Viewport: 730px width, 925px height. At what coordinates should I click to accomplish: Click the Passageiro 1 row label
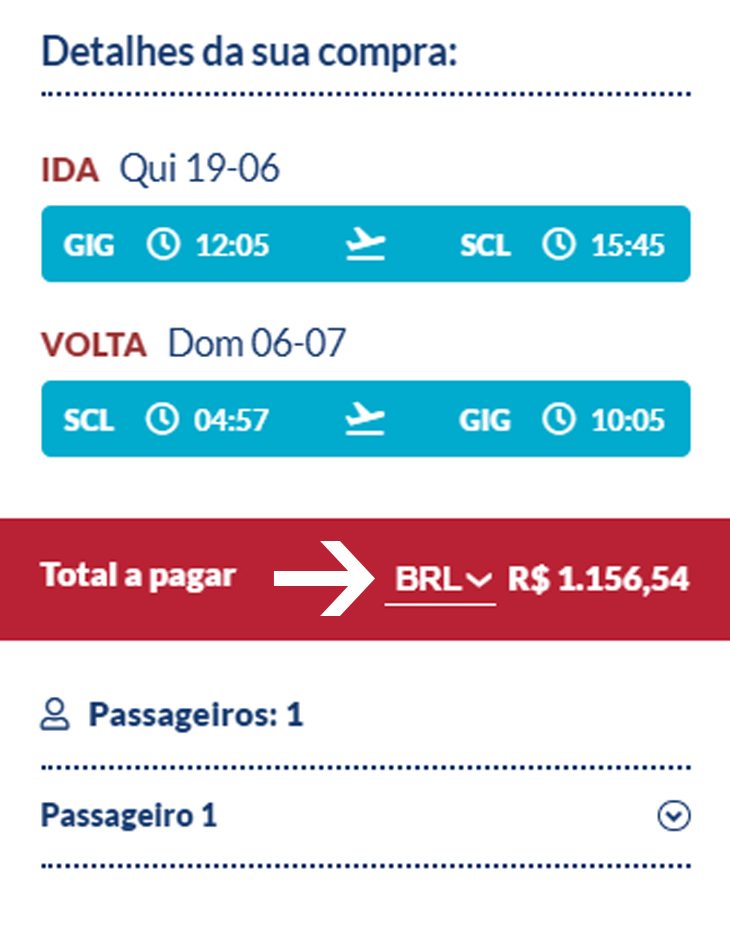point(129,816)
